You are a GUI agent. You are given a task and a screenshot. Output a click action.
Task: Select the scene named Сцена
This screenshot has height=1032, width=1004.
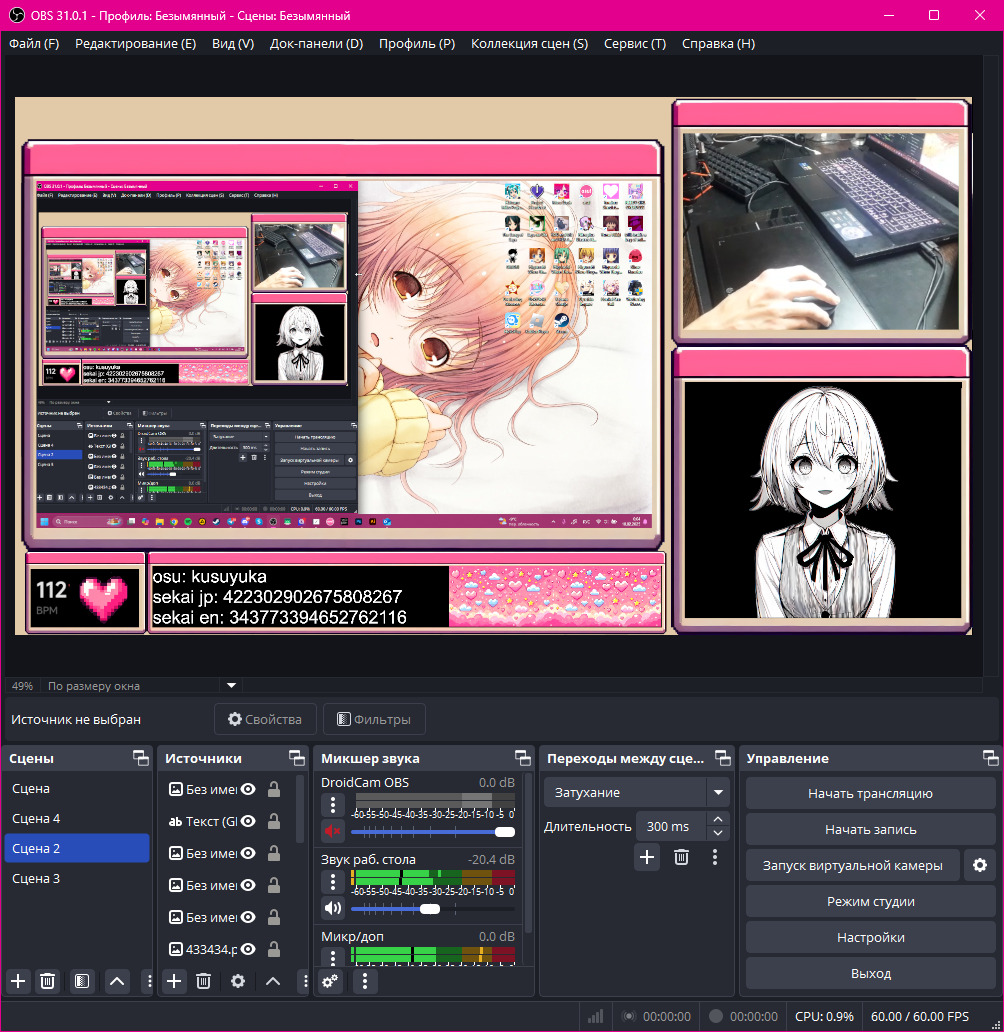coord(77,788)
